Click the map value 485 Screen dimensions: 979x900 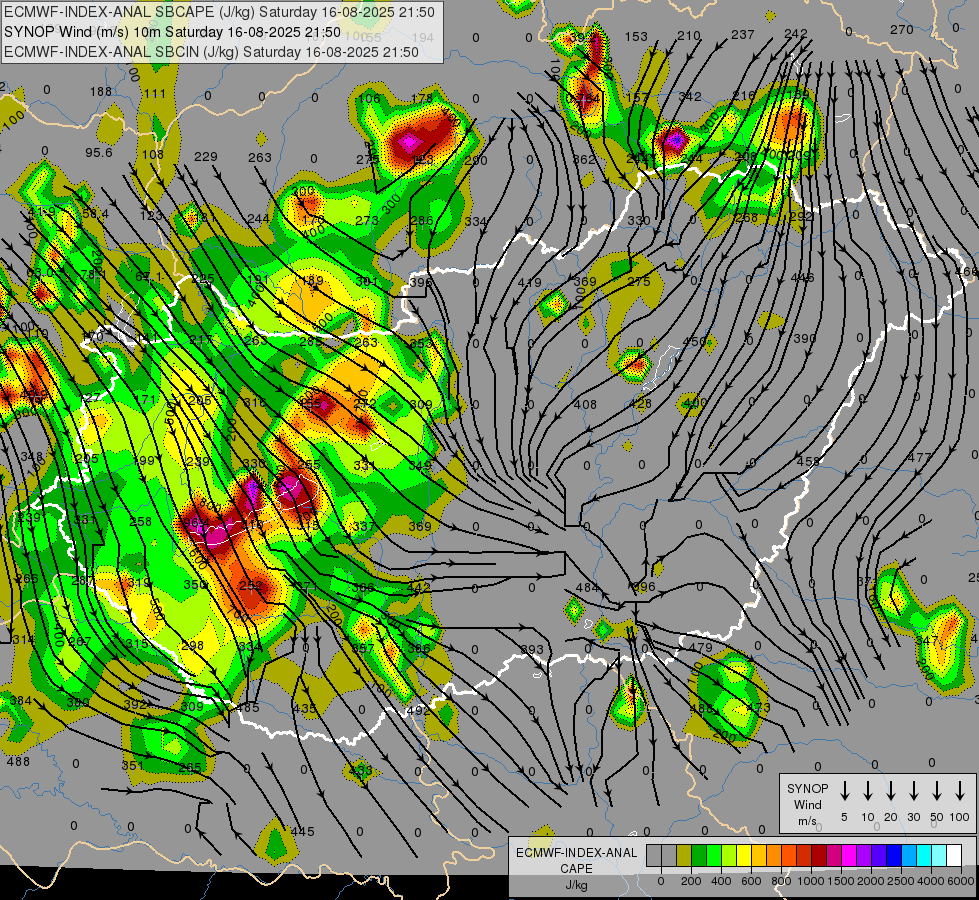(247, 707)
